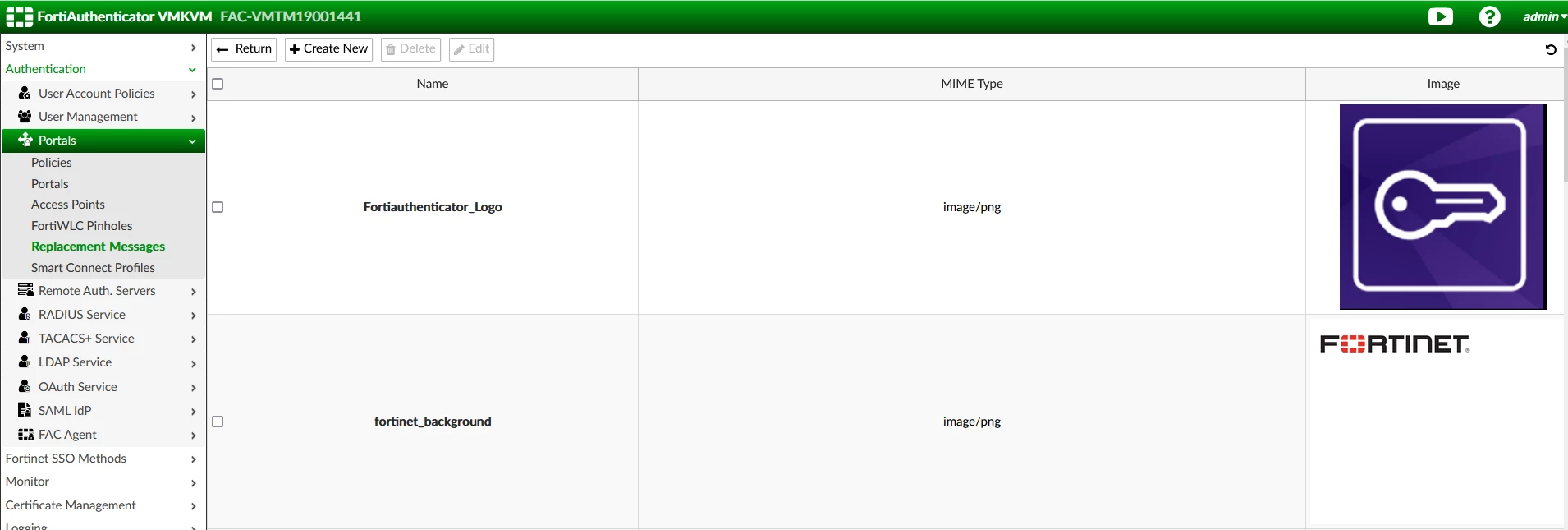Viewport: 1568px width, 530px height.
Task: Check the fortinet_background row checkbox
Action: [x=218, y=422]
